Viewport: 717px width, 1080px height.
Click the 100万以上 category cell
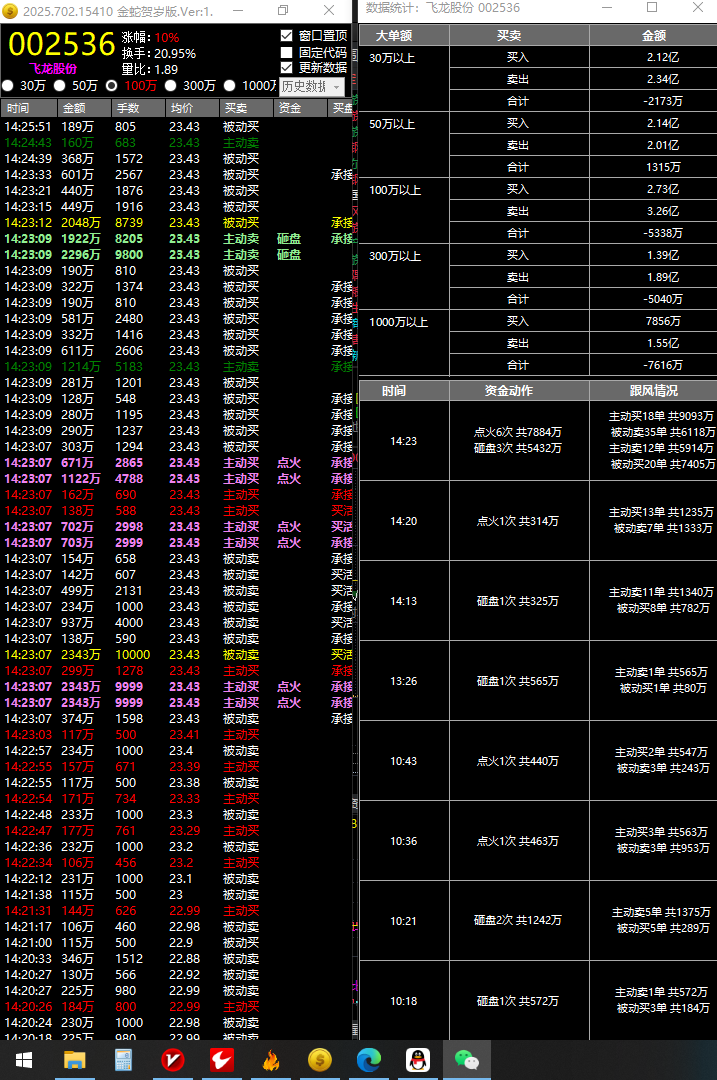tap(404, 211)
